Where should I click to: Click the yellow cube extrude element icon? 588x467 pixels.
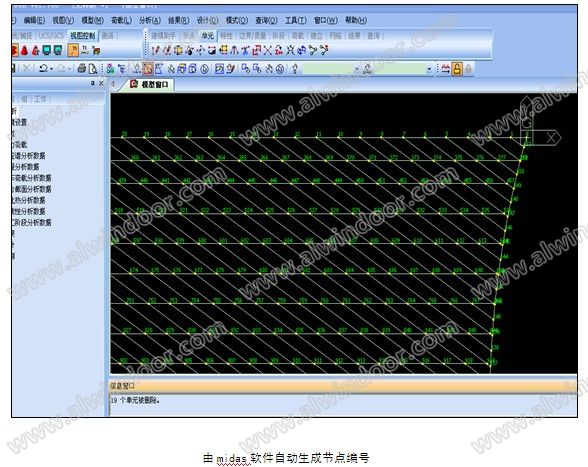[x=178, y=50]
